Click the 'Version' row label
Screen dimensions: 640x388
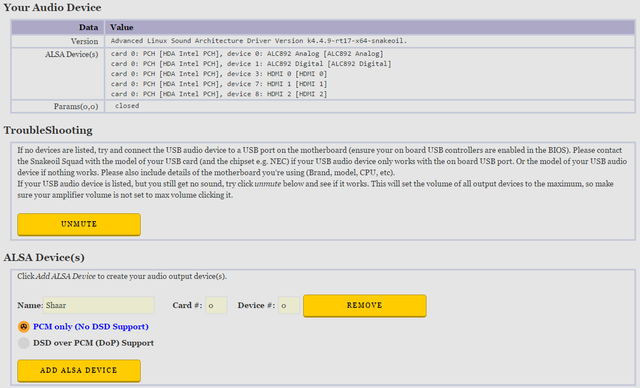(84, 41)
